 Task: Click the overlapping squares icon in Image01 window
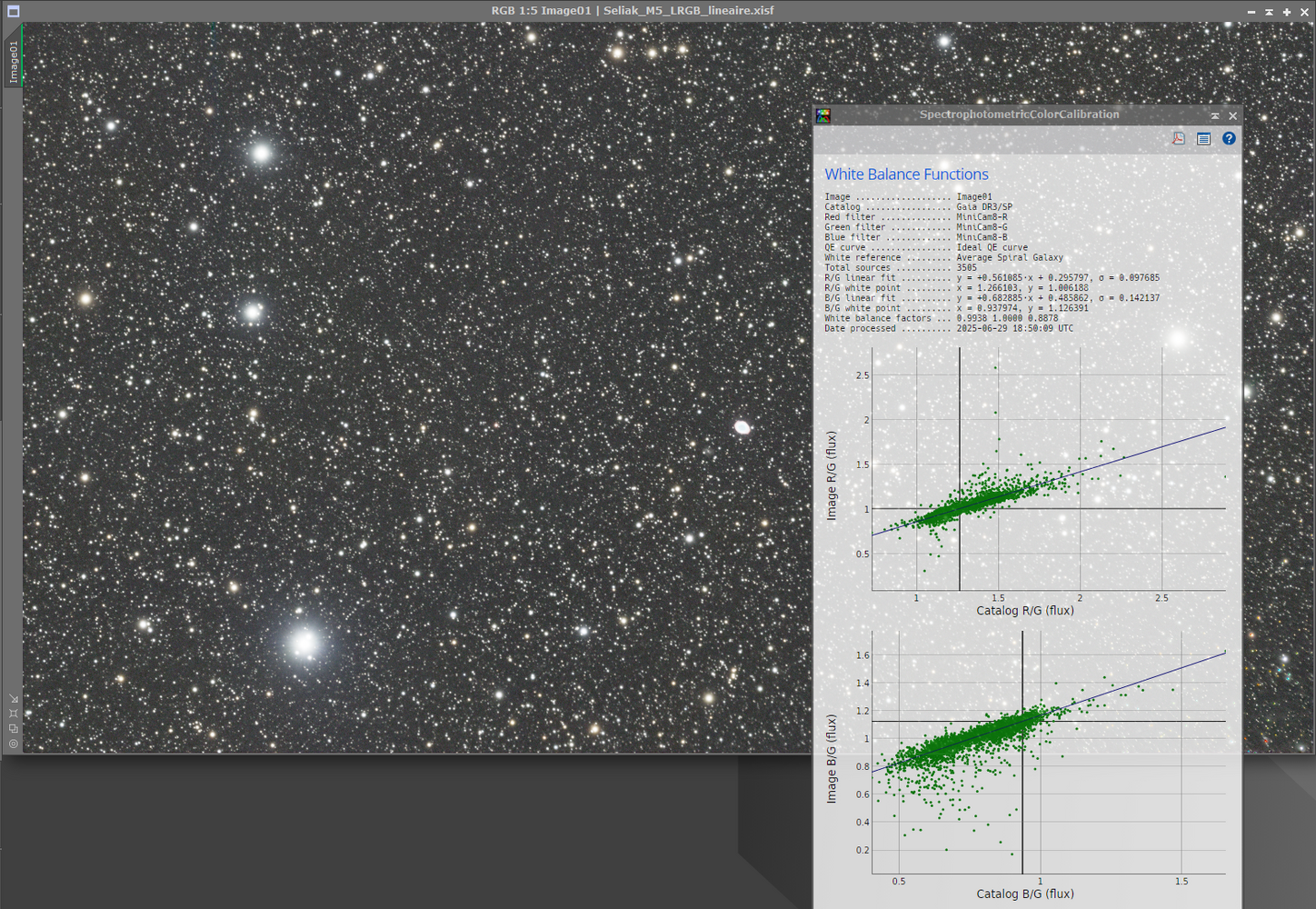pyautogui.click(x=13, y=728)
